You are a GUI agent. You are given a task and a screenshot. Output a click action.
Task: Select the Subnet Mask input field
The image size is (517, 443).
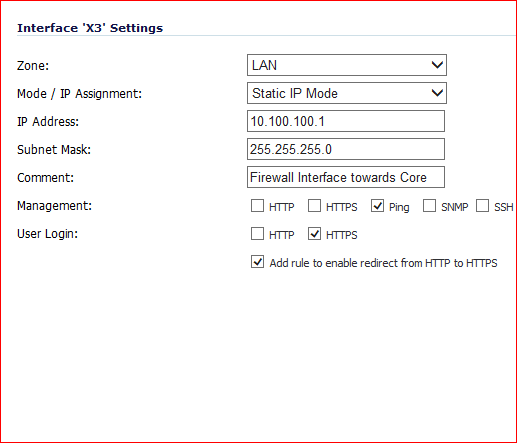click(346, 149)
